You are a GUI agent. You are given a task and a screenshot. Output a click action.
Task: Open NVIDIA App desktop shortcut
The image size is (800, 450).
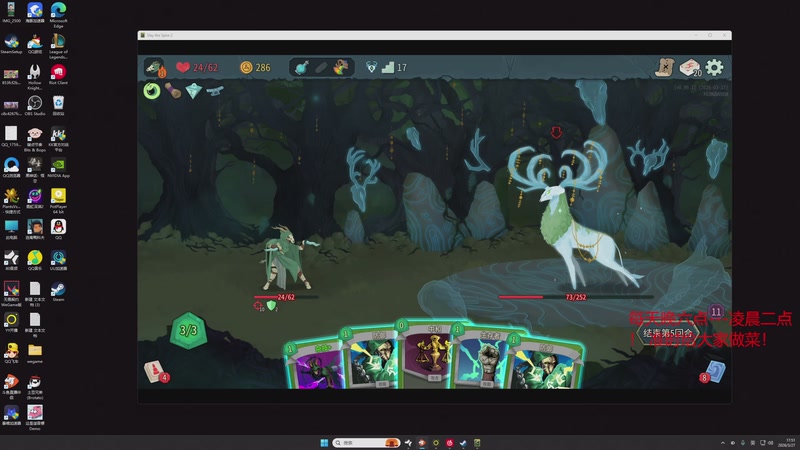tap(58, 168)
